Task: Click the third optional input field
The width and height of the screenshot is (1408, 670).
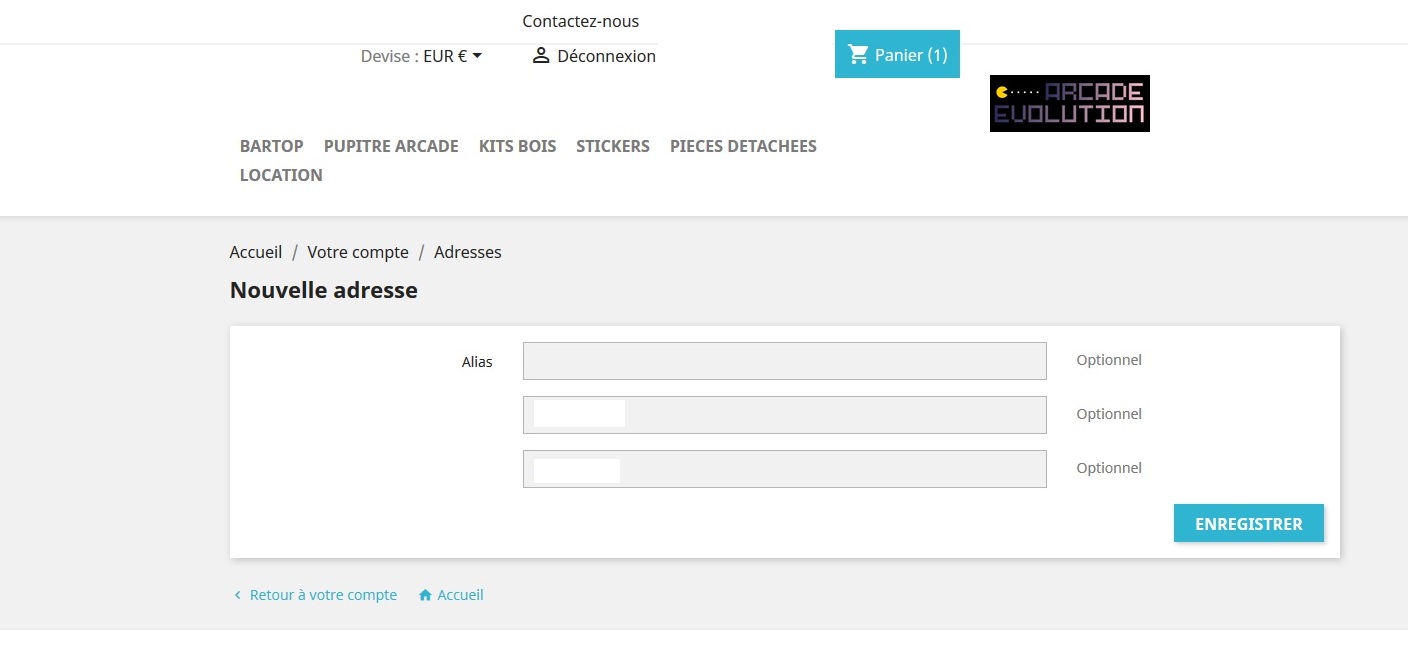Action: pos(785,469)
